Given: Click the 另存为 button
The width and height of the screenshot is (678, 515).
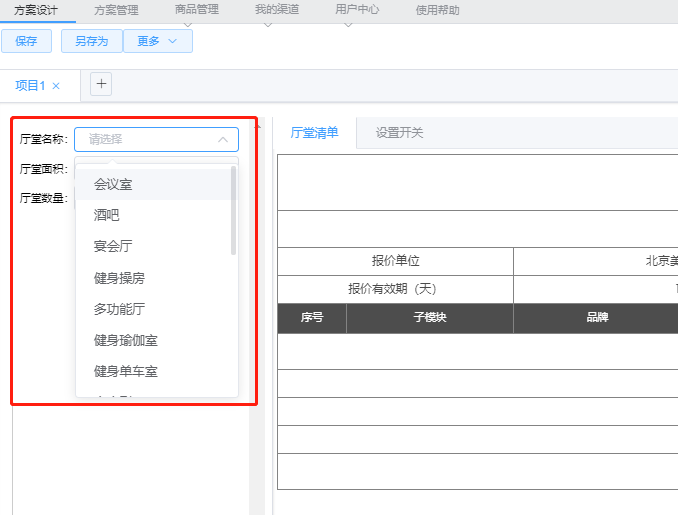Looking at the screenshot, I should point(92,41).
